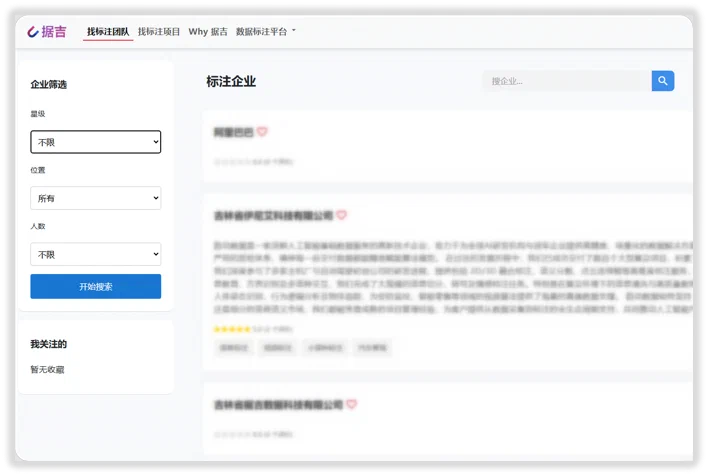Open the 找标注团队 tab
708x476 pixels.
108,32
